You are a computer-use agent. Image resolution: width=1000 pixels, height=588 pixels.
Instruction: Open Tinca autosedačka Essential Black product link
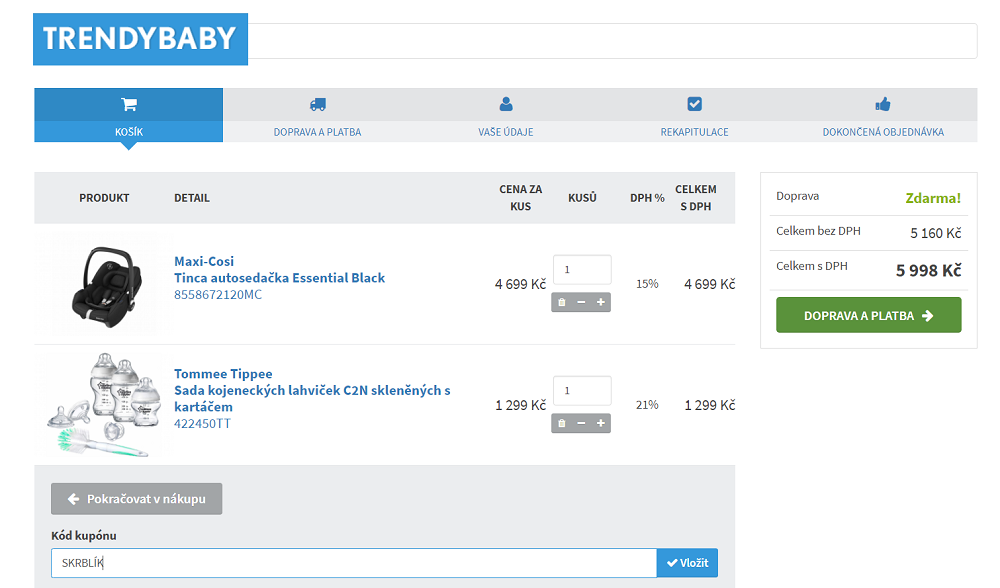click(x=279, y=278)
